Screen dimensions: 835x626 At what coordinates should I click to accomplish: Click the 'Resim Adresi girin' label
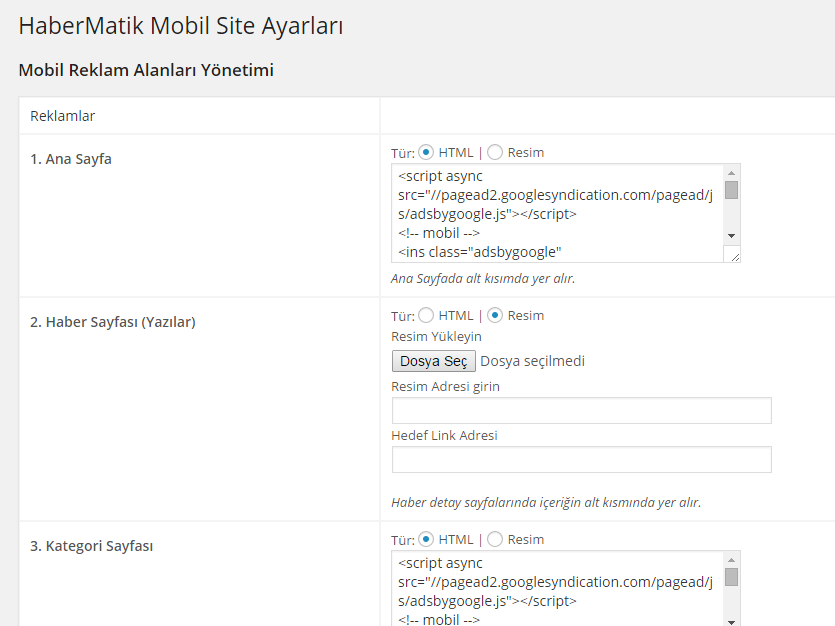click(x=445, y=386)
